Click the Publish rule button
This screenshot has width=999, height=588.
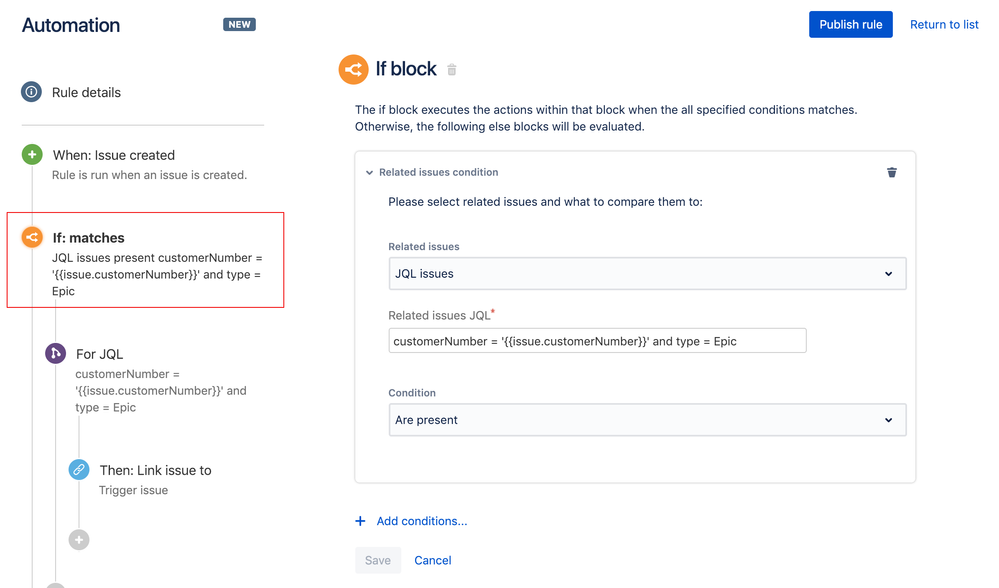[x=851, y=24]
